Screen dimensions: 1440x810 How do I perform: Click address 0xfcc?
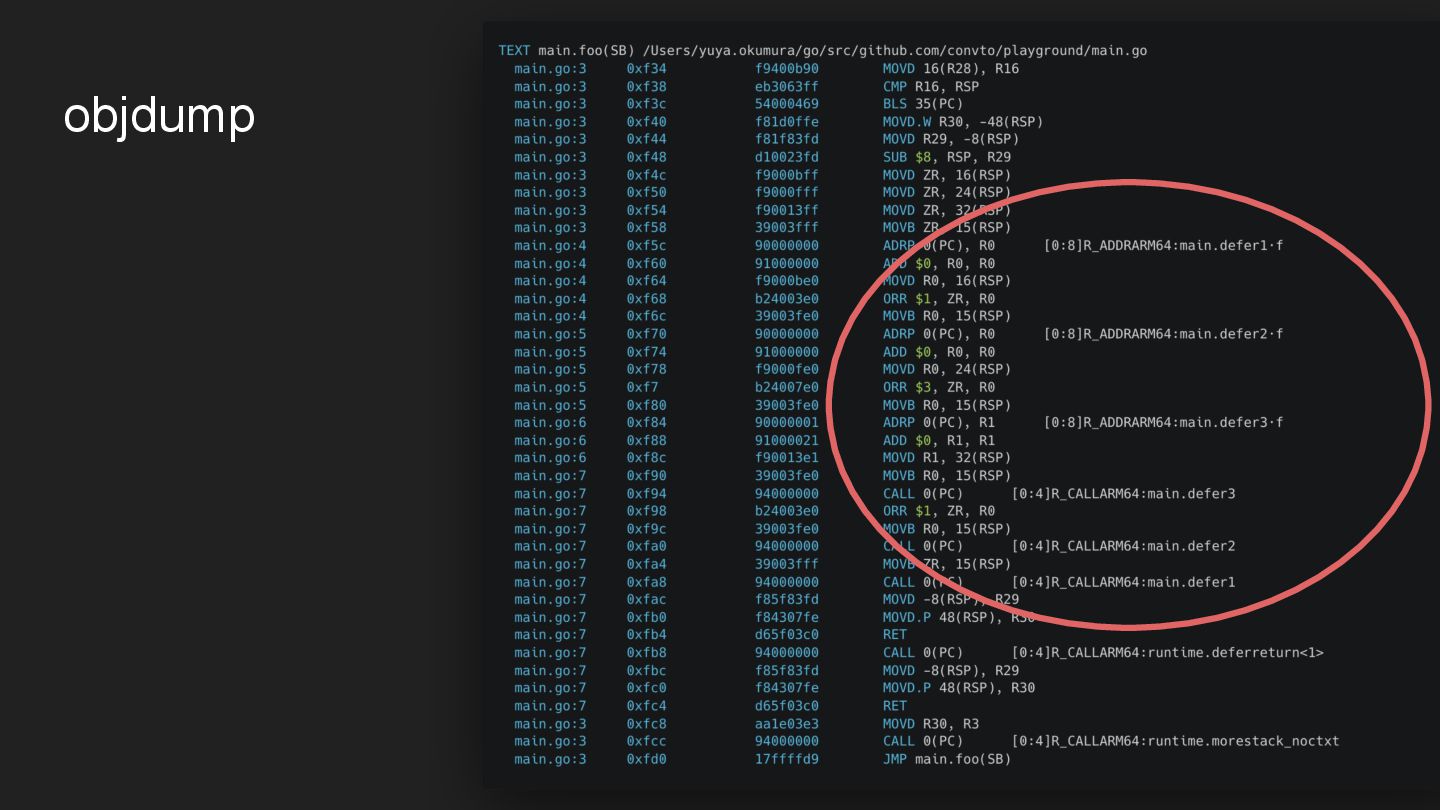646,741
